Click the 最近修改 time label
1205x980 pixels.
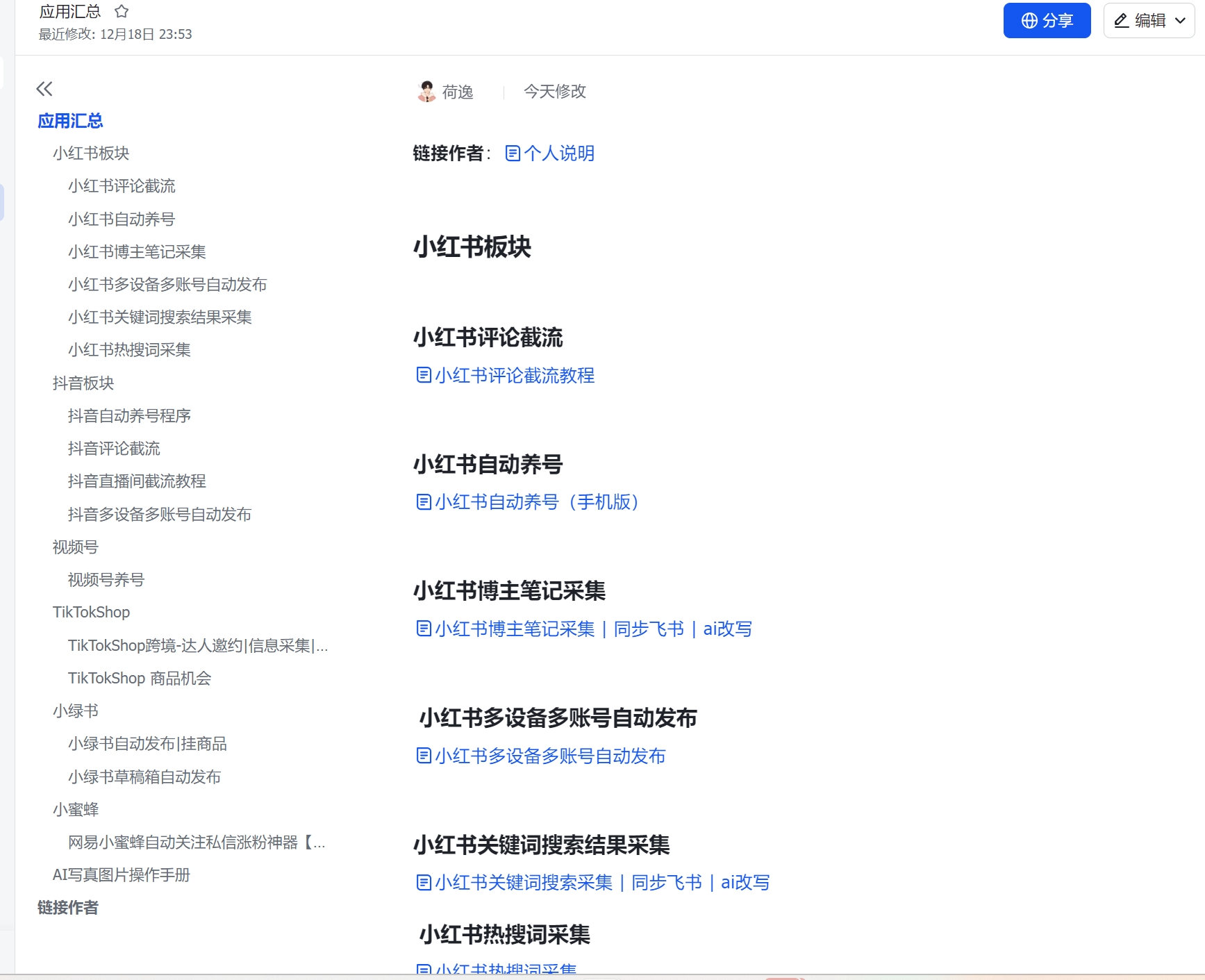pos(115,34)
